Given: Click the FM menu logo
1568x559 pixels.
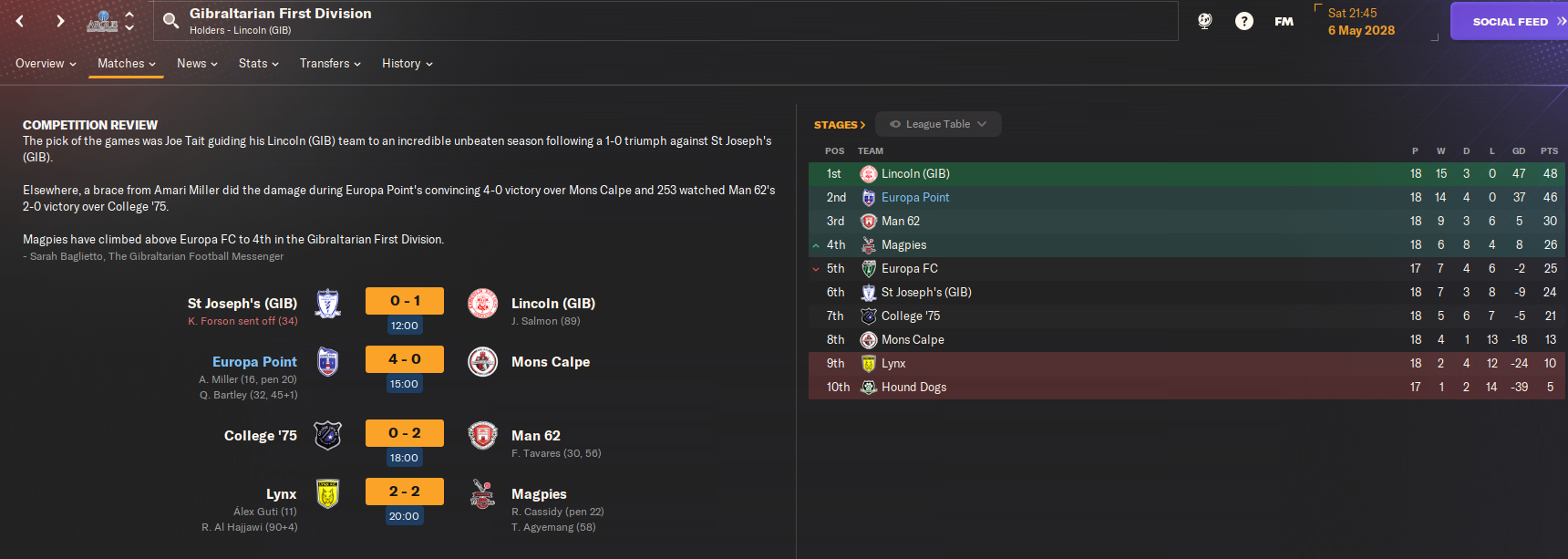Looking at the screenshot, I should tap(1284, 21).
